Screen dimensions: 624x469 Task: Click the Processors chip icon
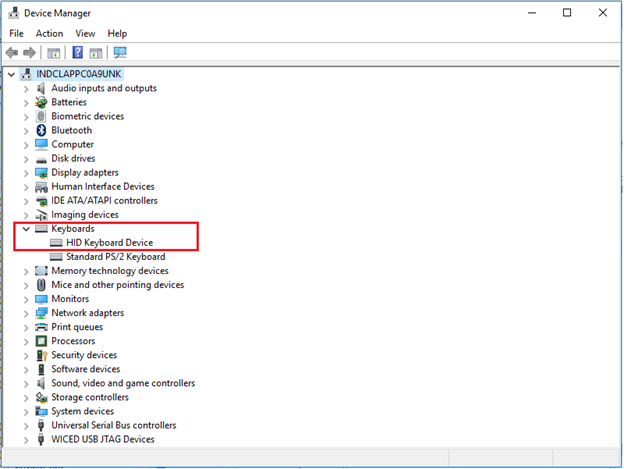point(41,341)
